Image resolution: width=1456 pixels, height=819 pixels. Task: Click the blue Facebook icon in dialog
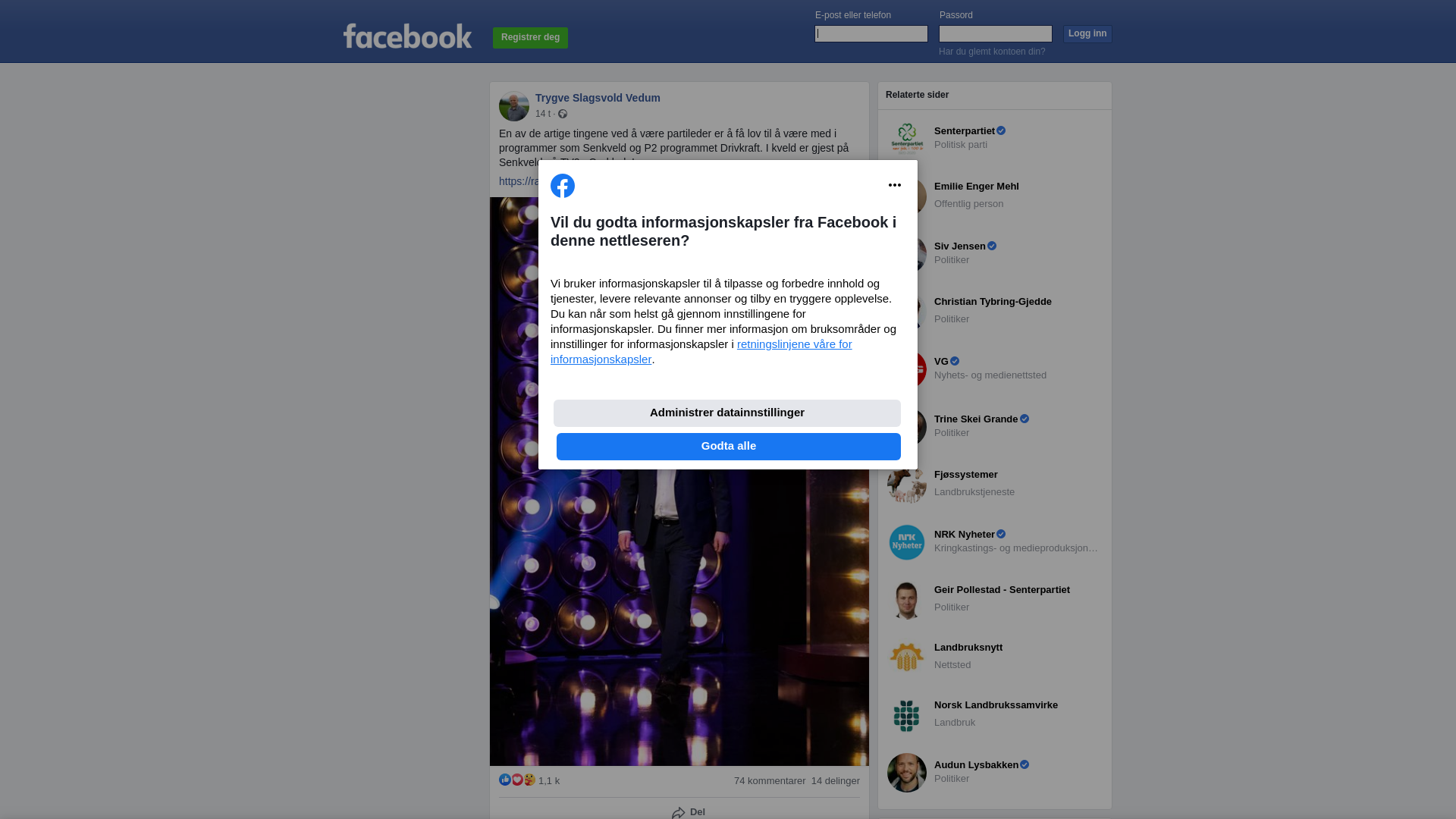pos(563,186)
